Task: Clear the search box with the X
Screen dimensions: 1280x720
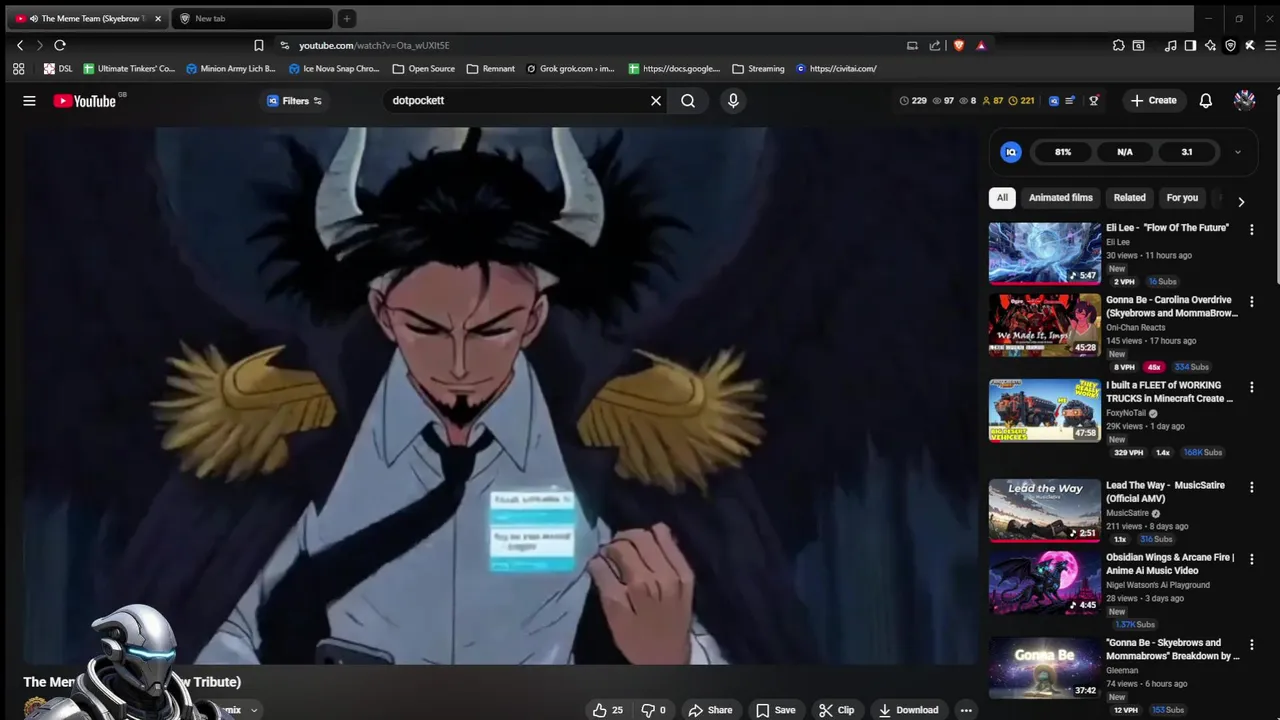Action: coord(656,100)
